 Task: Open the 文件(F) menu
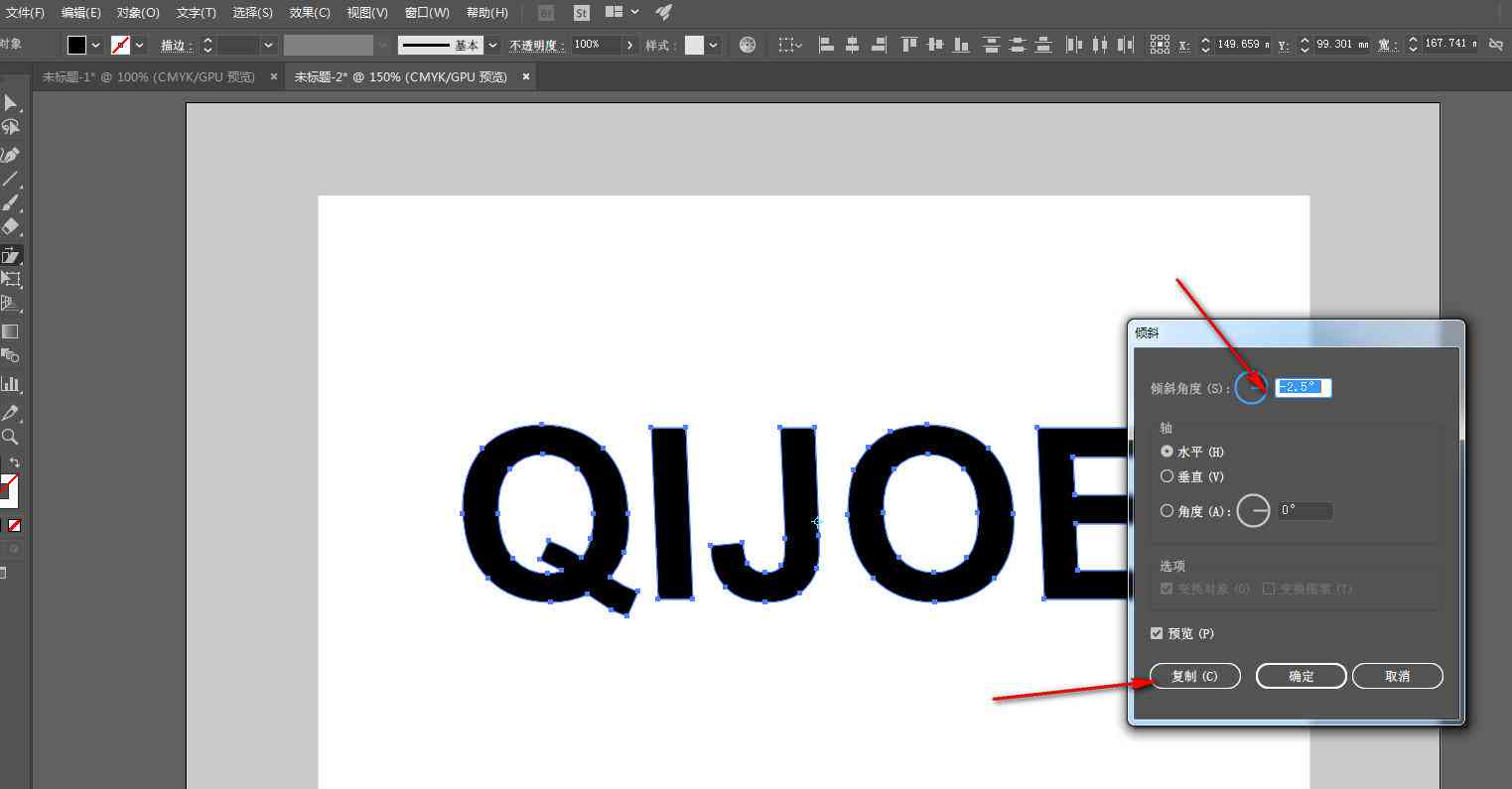pos(26,13)
